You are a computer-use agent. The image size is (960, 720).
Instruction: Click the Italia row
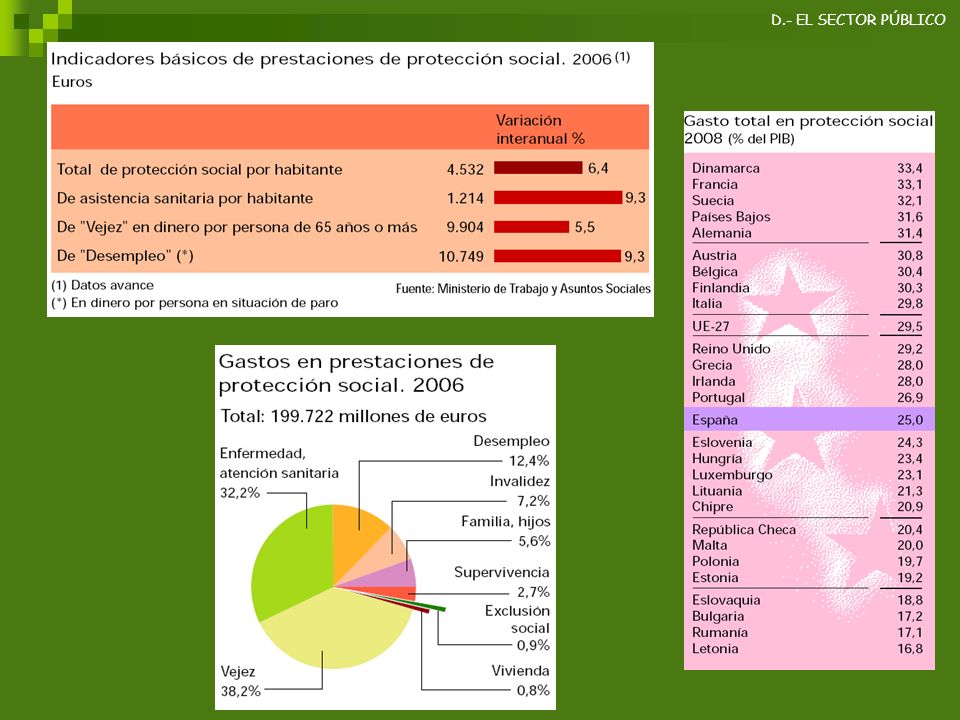click(807, 304)
